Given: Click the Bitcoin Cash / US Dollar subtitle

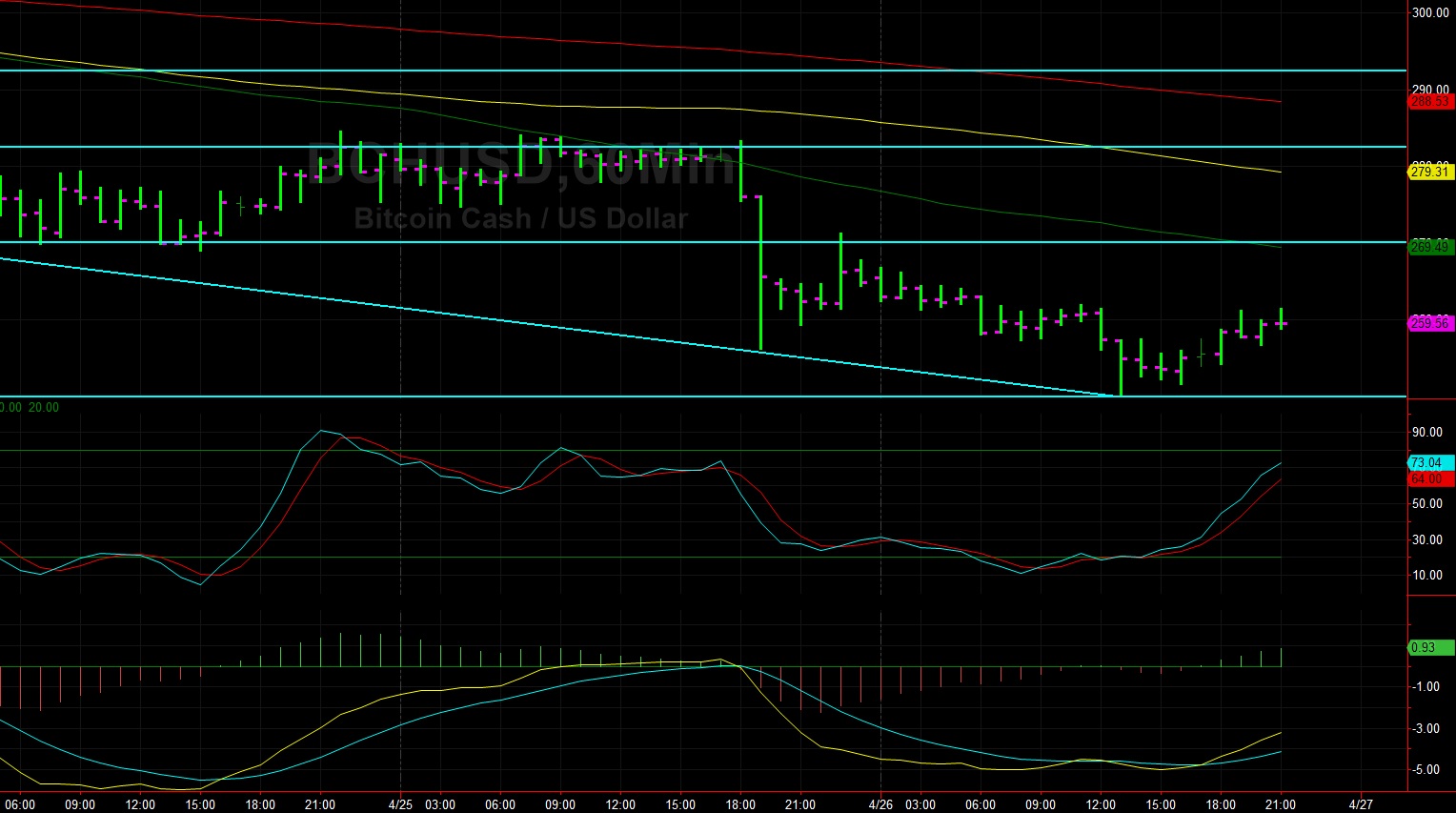Looking at the screenshot, I should pyautogui.click(x=520, y=218).
